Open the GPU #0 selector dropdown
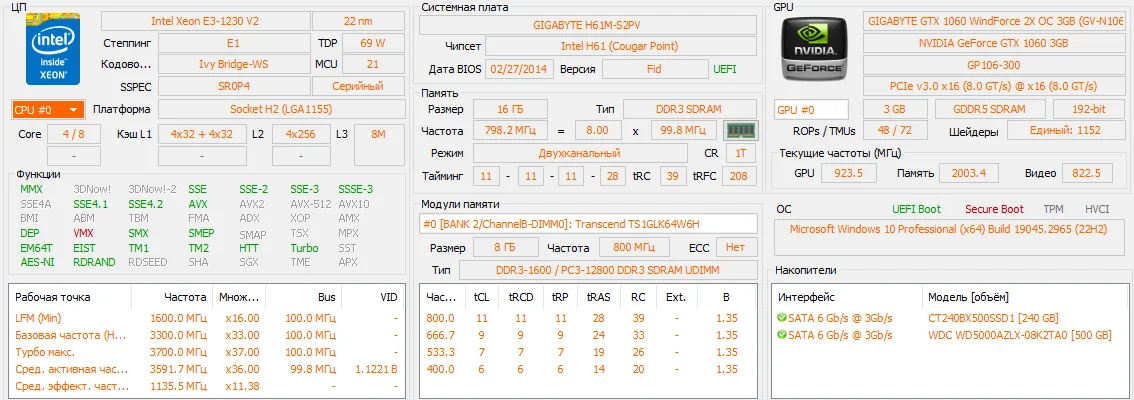This screenshot has height=400, width=1134. point(811,110)
